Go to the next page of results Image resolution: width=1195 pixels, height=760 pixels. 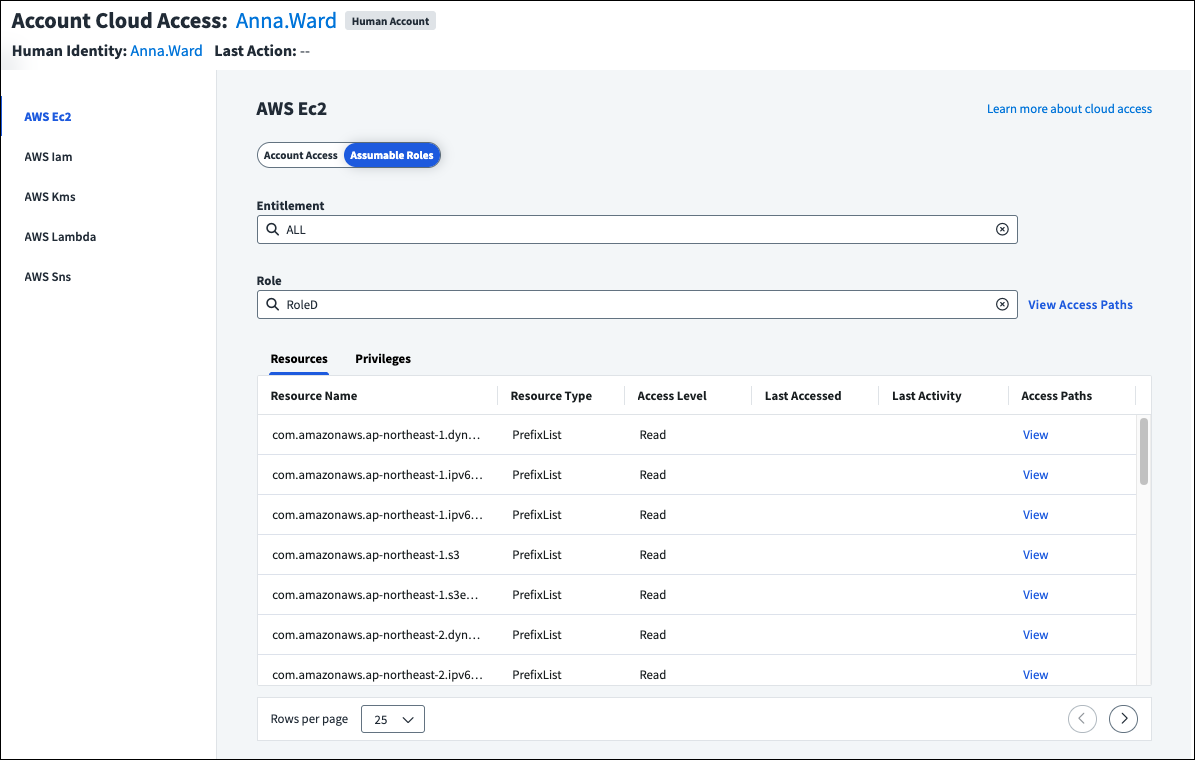click(1123, 719)
